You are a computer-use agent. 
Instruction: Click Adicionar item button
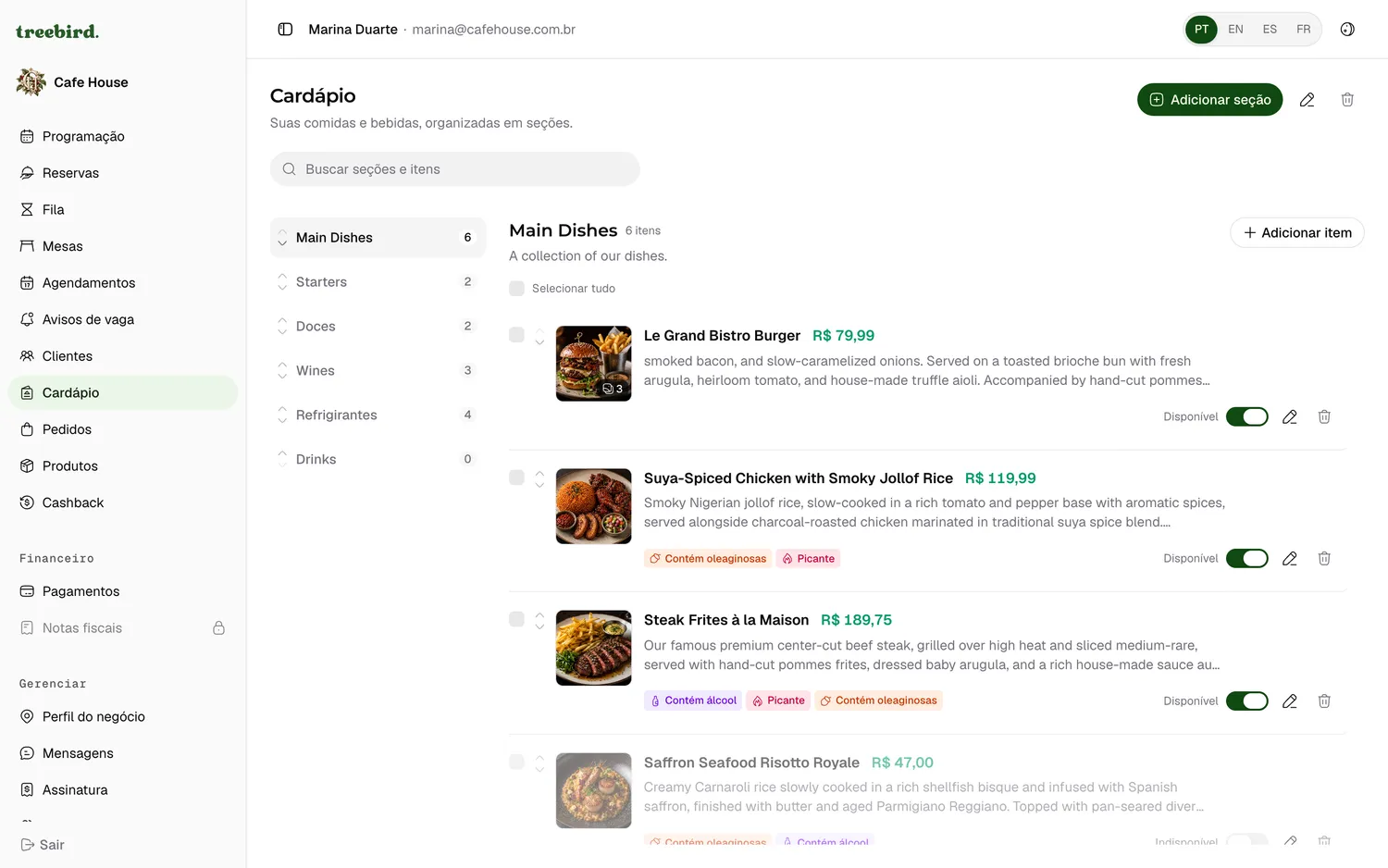coord(1297,233)
